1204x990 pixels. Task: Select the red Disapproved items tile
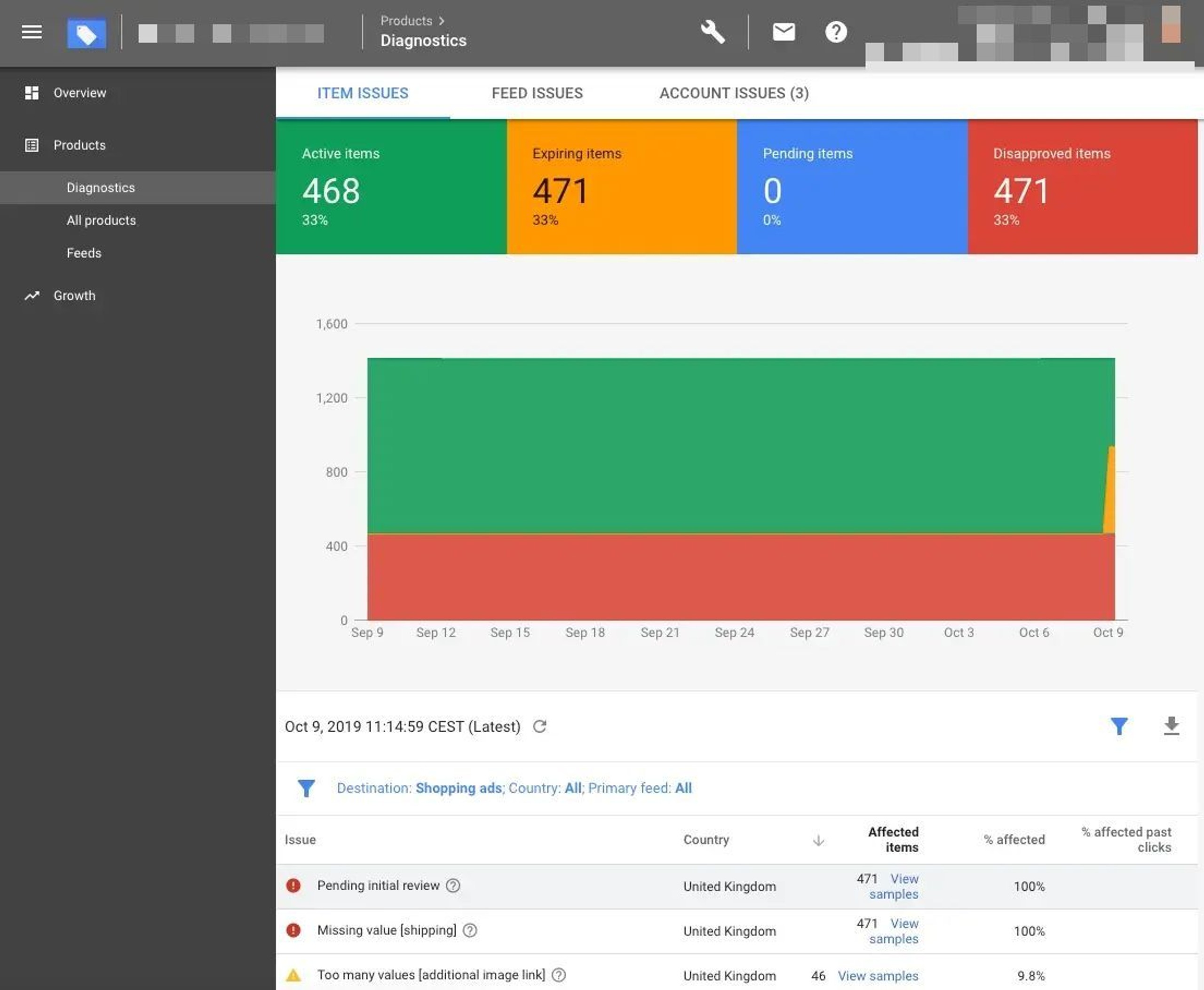coord(1082,186)
